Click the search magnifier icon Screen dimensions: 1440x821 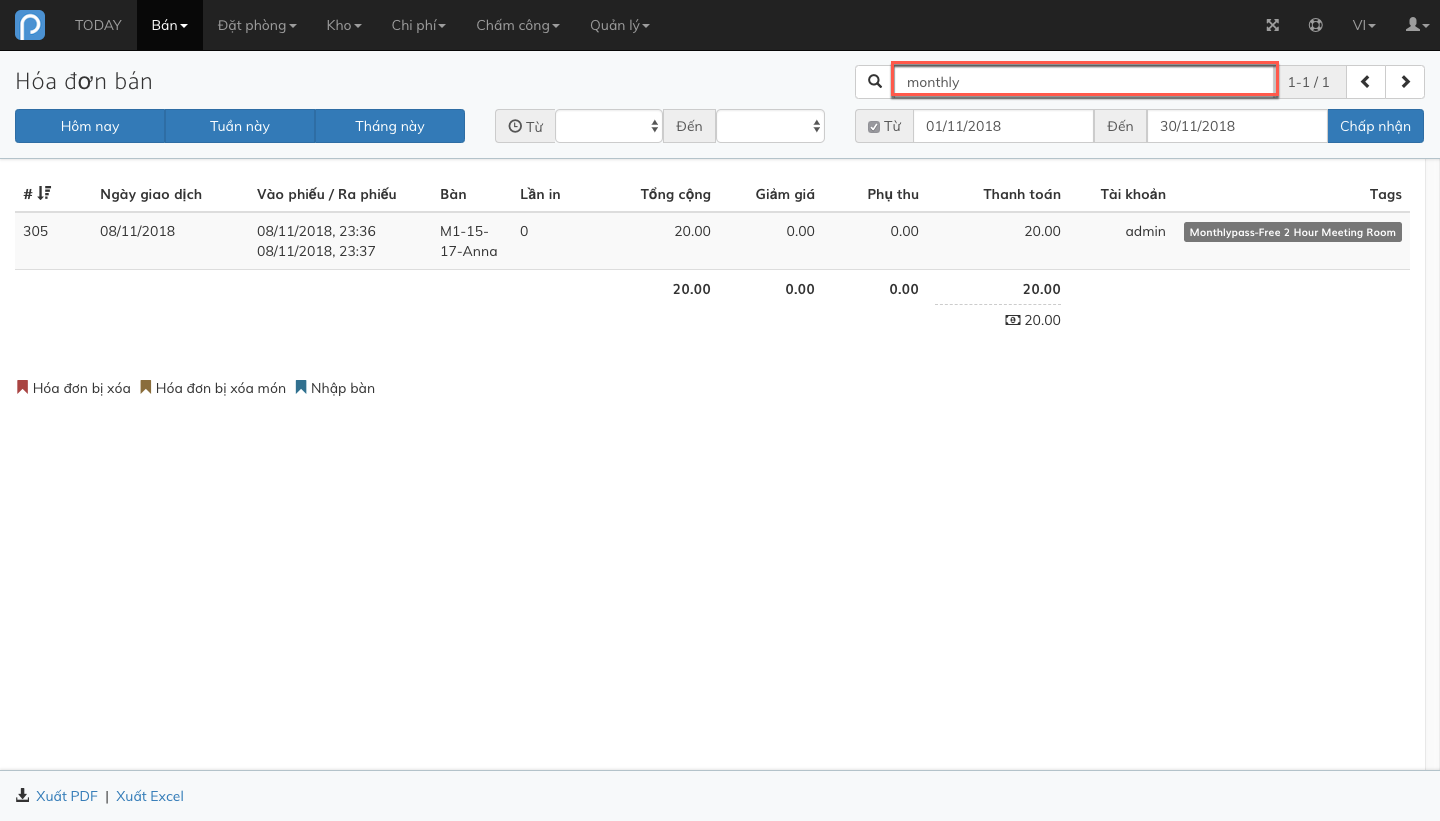(x=875, y=82)
